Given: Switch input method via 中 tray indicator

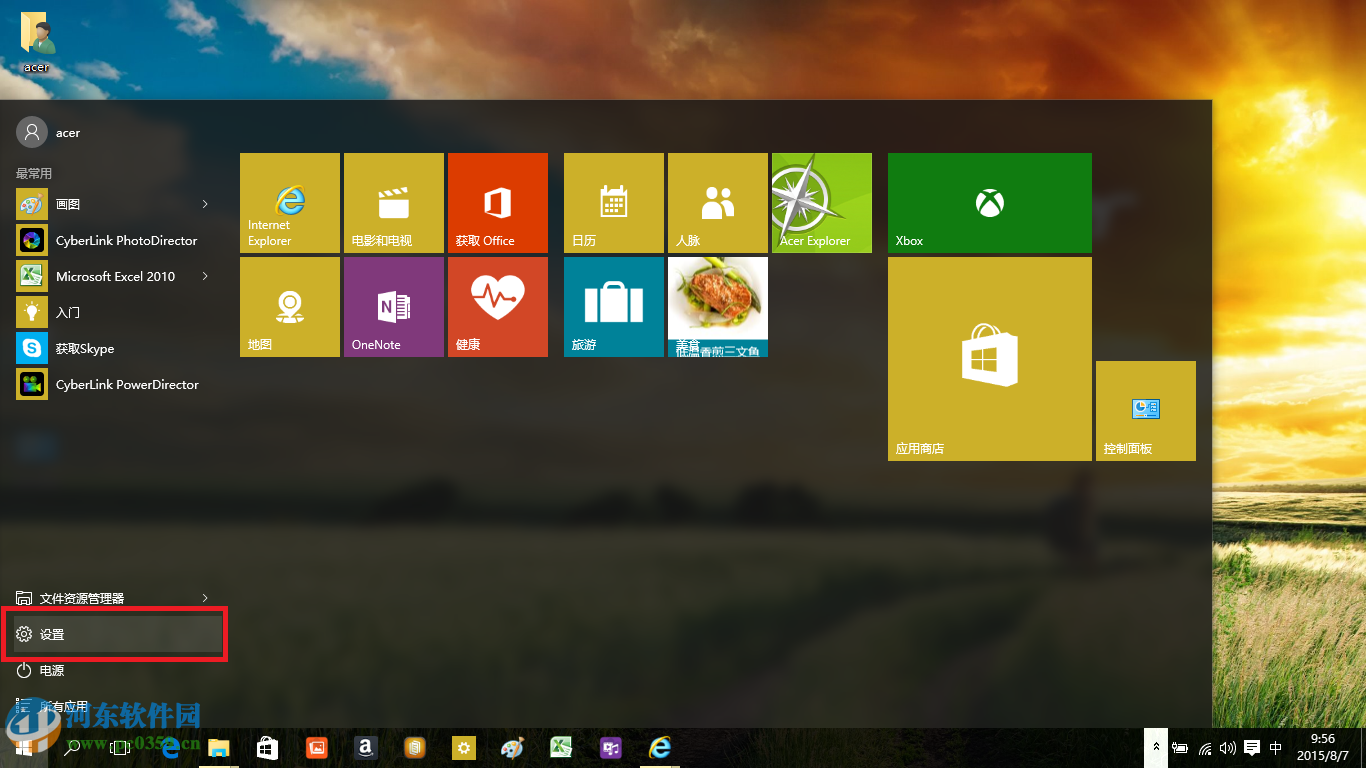Looking at the screenshot, I should (1276, 747).
